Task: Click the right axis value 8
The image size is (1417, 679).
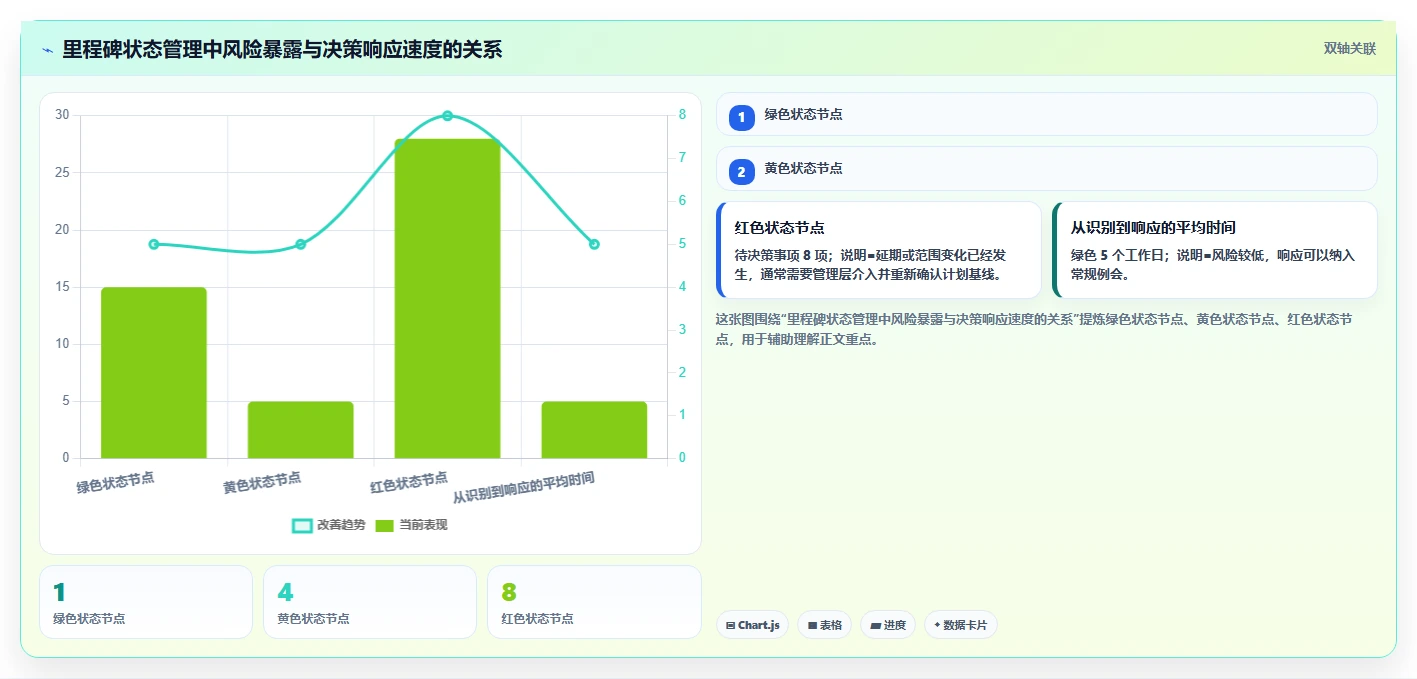Action: [x=682, y=115]
